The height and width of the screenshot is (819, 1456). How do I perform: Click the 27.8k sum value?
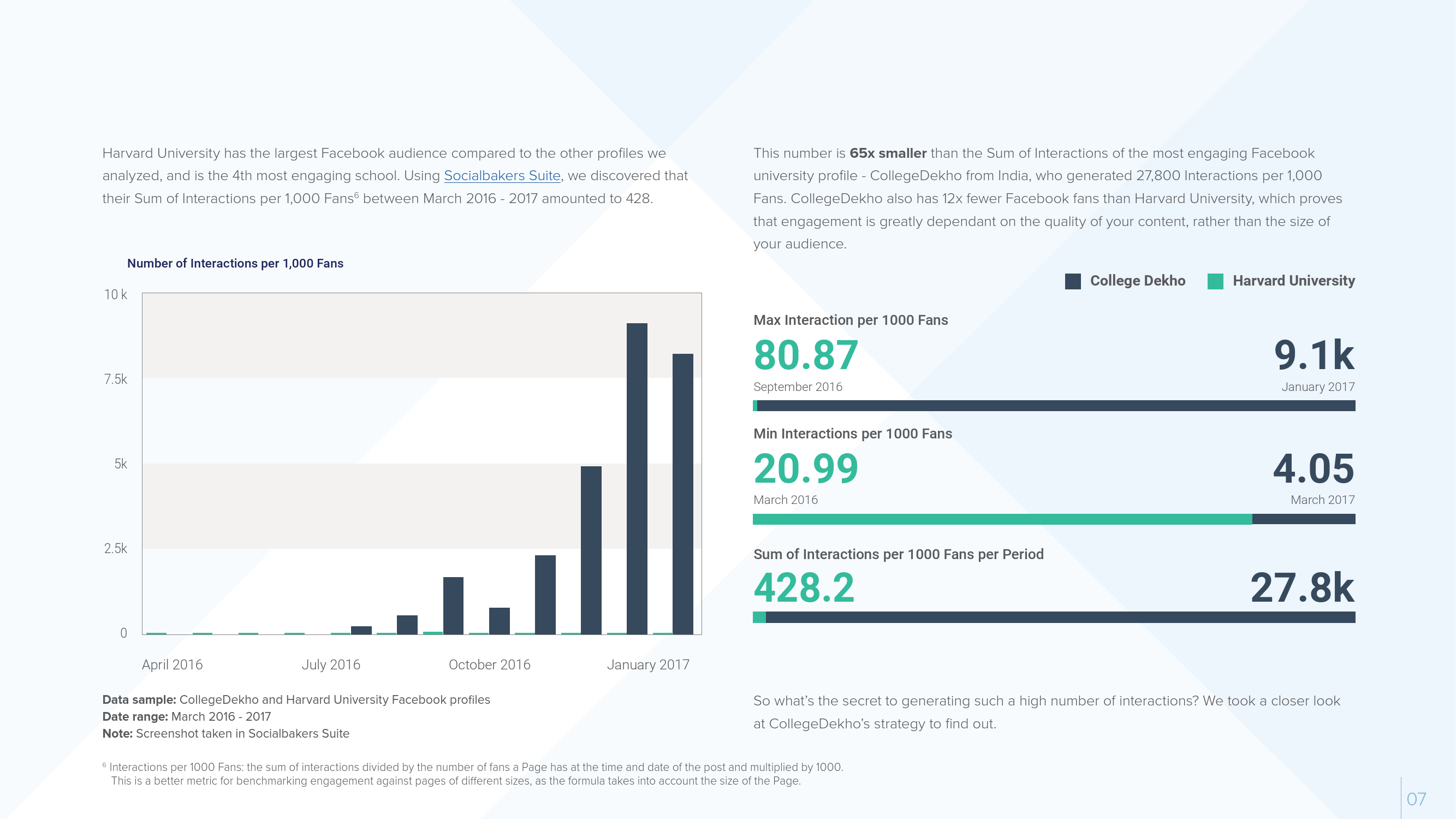pyautogui.click(x=1302, y=587)
